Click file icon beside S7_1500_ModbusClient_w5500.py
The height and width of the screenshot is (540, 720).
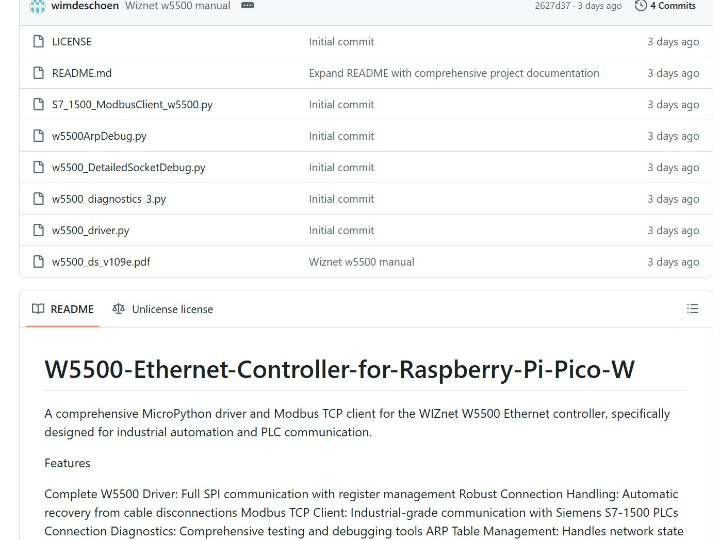(39, 104)
